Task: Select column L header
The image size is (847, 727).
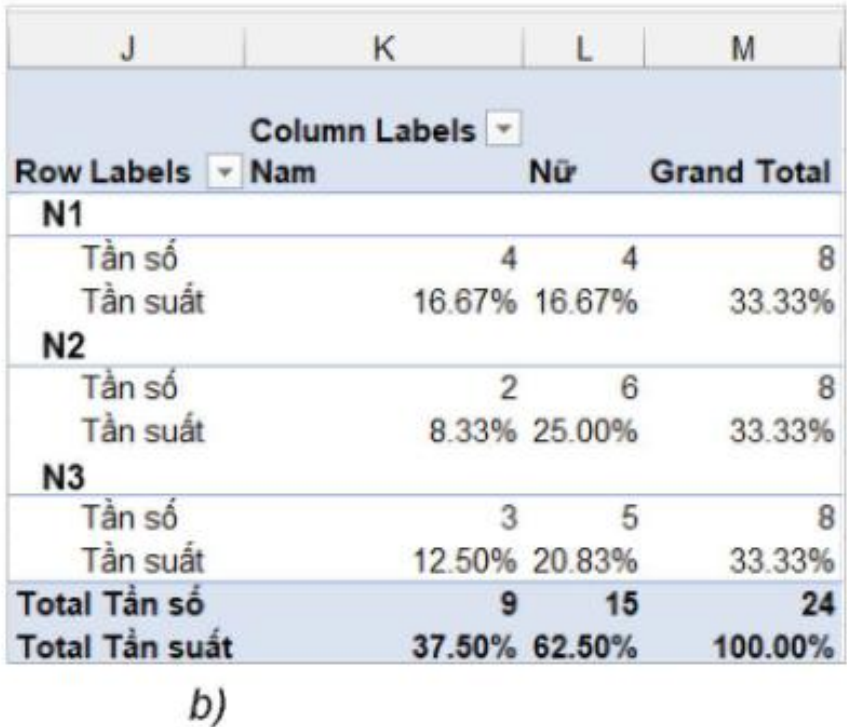Action: (584, 48)
